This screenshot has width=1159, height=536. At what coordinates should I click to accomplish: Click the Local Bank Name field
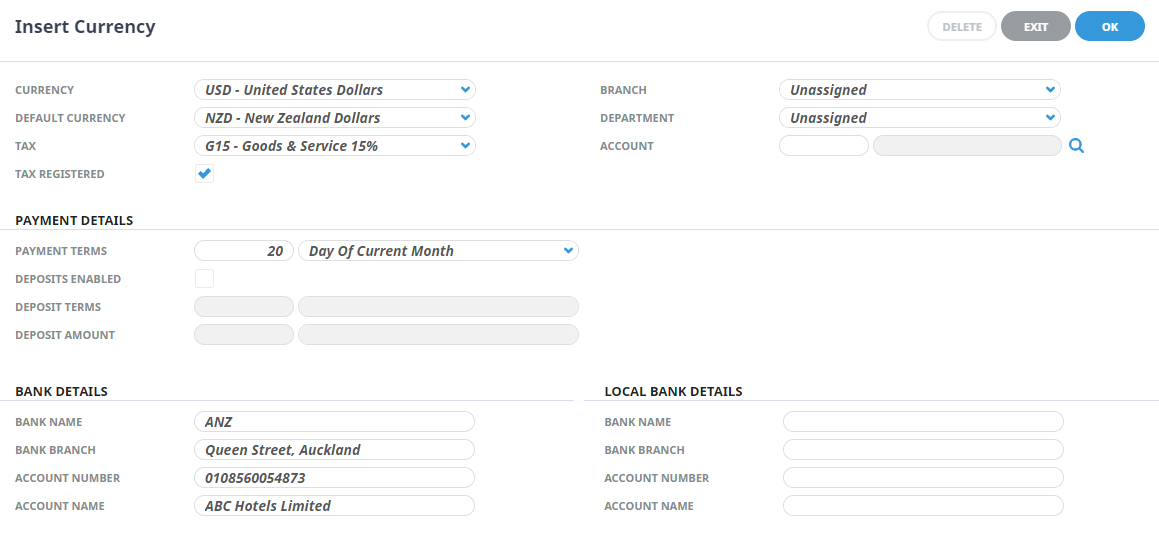923,422
